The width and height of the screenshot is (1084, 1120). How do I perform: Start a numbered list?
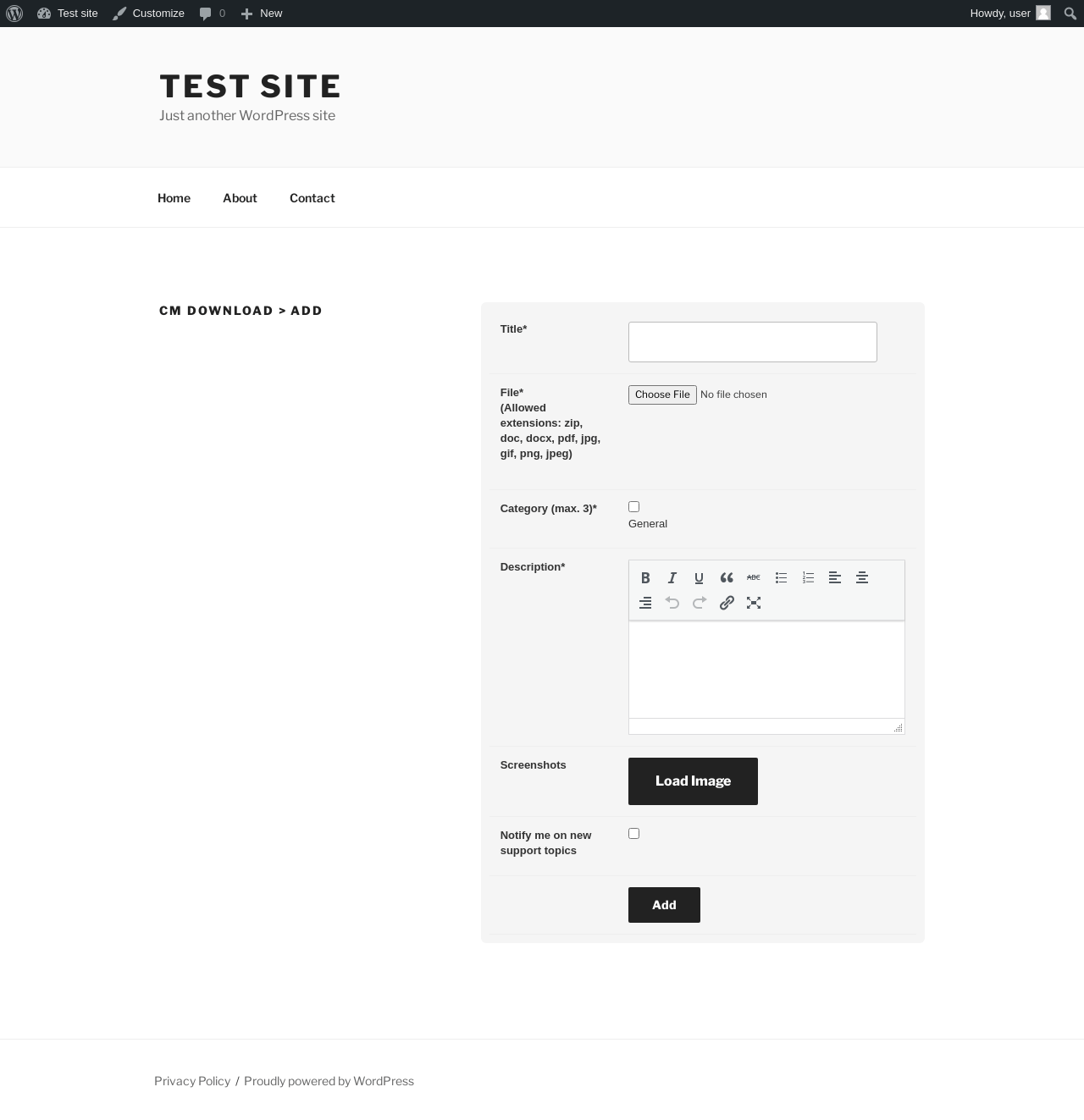point(808,577)
